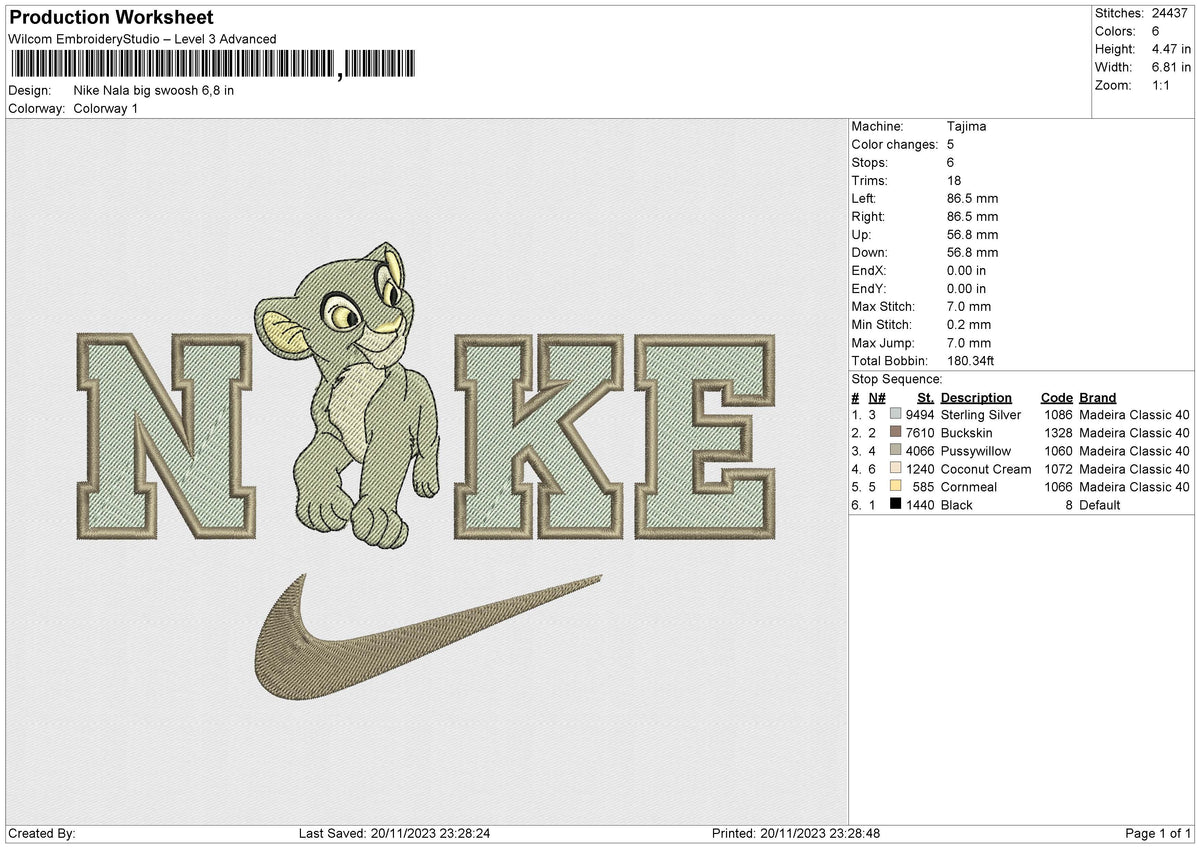Click the 'Color changes:' label
The width and height of the screenshot is (1200, 848).
click(893, 145)
